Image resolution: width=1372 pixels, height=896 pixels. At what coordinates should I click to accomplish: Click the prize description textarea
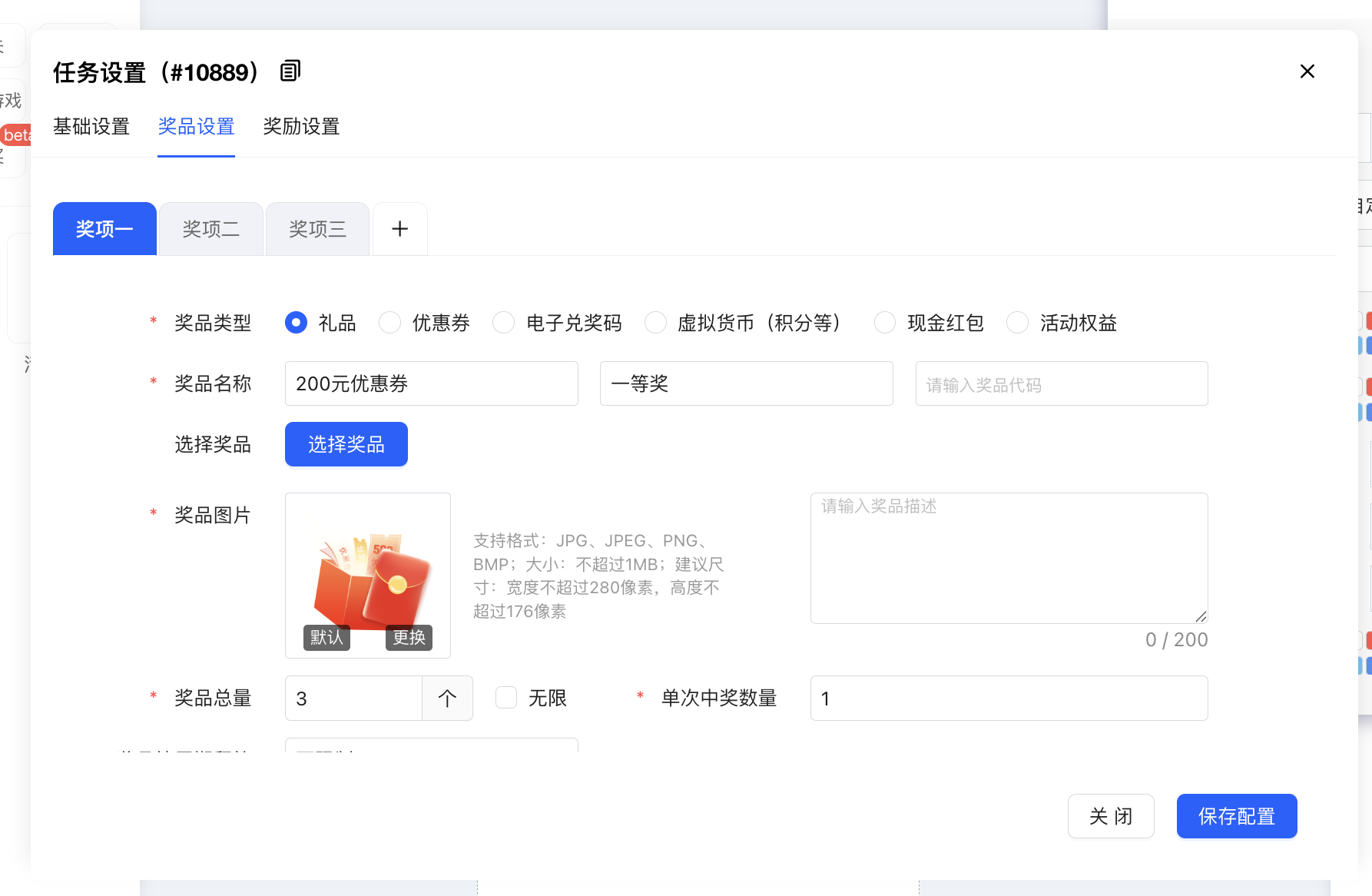pos(1009,558)
